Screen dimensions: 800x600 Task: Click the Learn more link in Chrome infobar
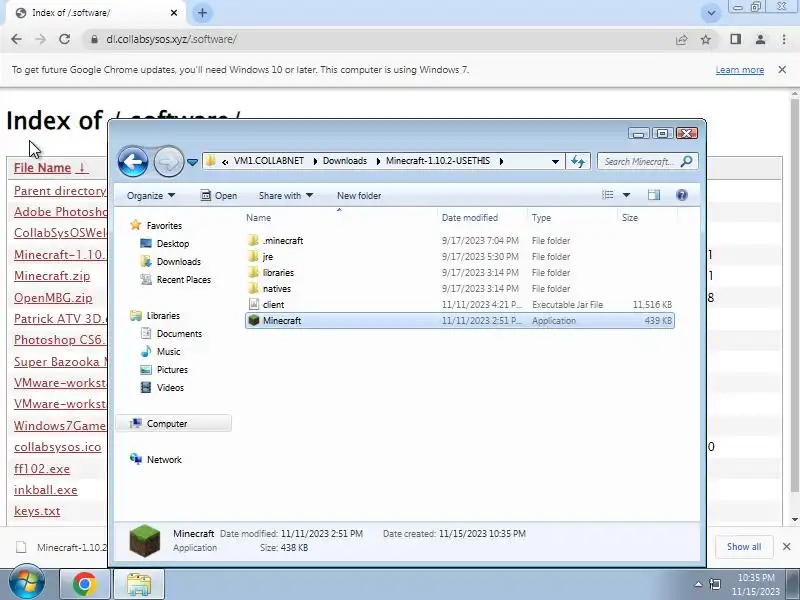coord(739,70)
